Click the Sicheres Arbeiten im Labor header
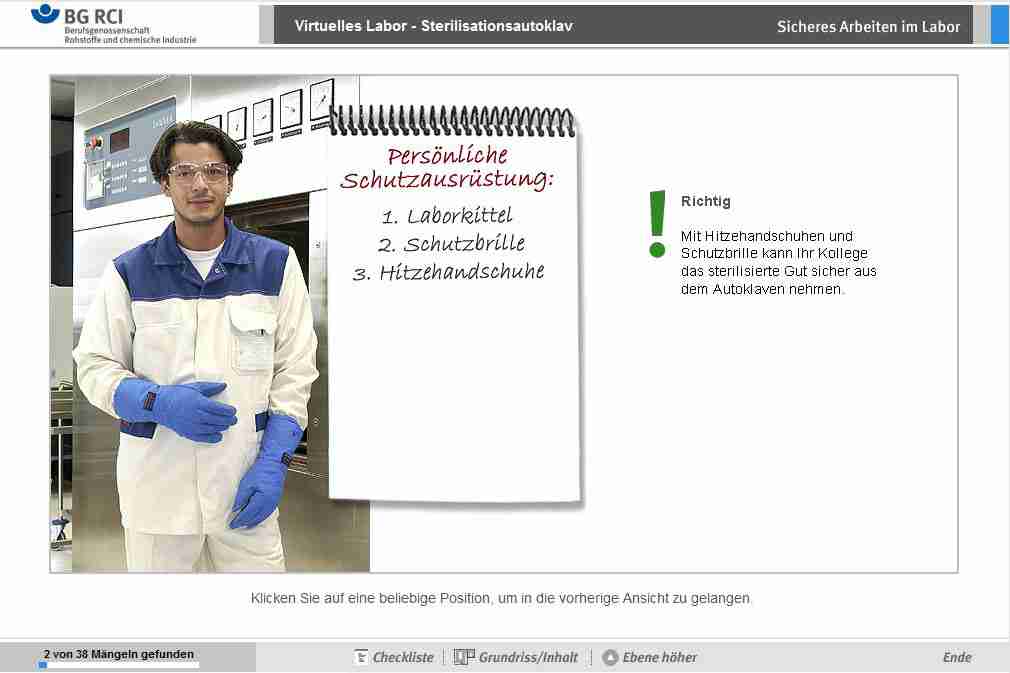1010x673 pixels. pos(867,27)
